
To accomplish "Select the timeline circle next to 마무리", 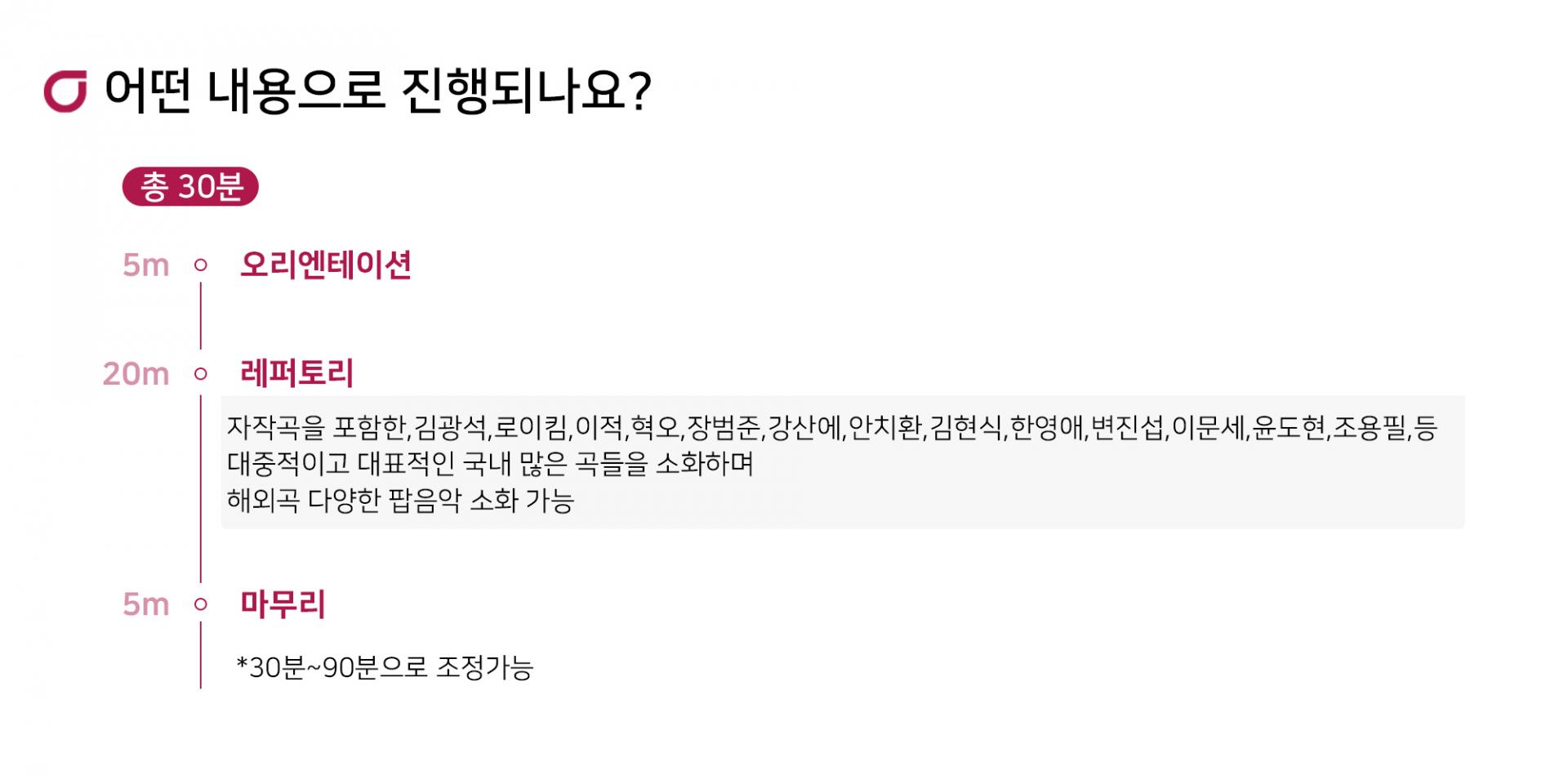I will pyautogui.click(x=200, y=605).
